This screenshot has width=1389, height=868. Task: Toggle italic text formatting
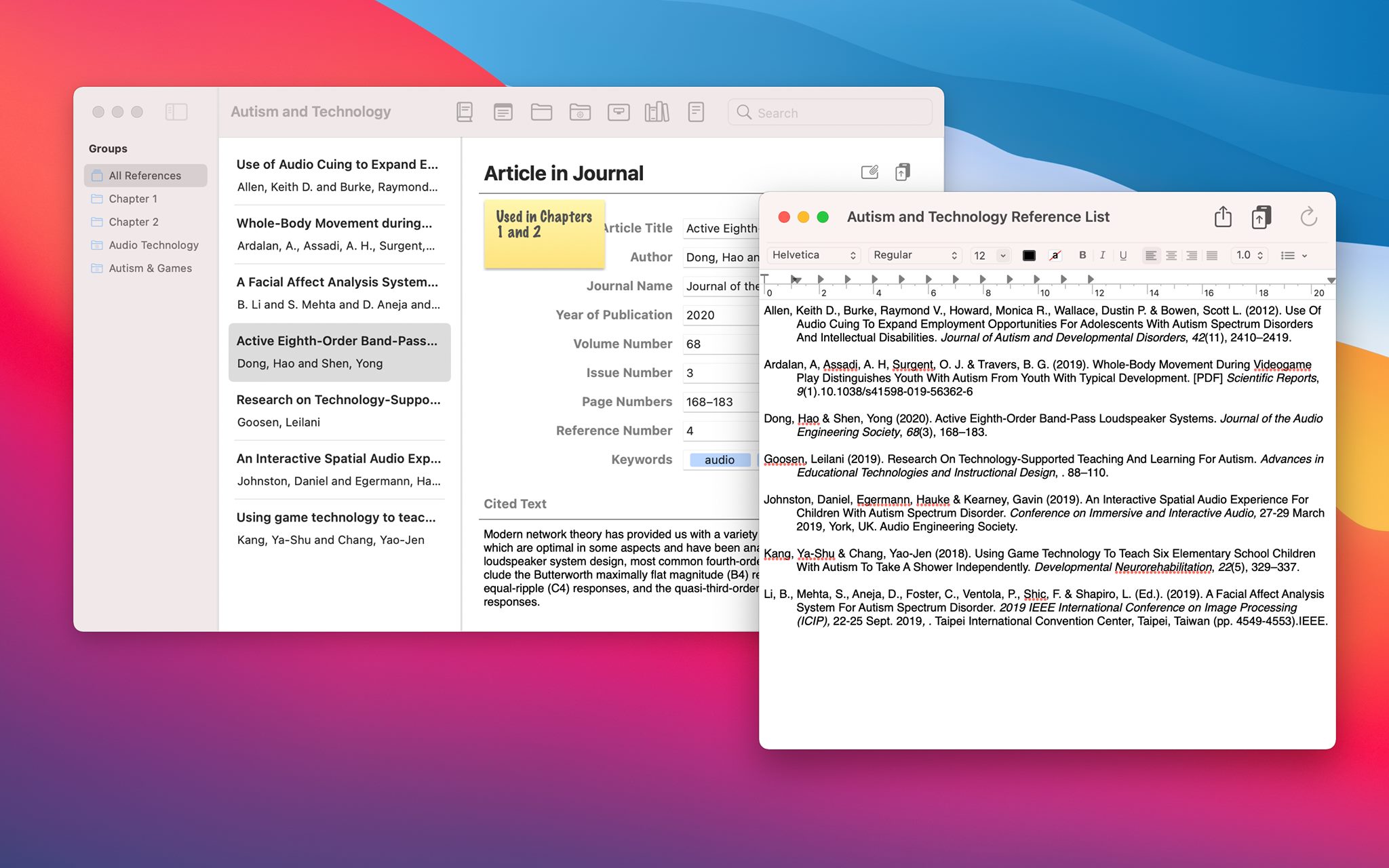coord(1103,255)
